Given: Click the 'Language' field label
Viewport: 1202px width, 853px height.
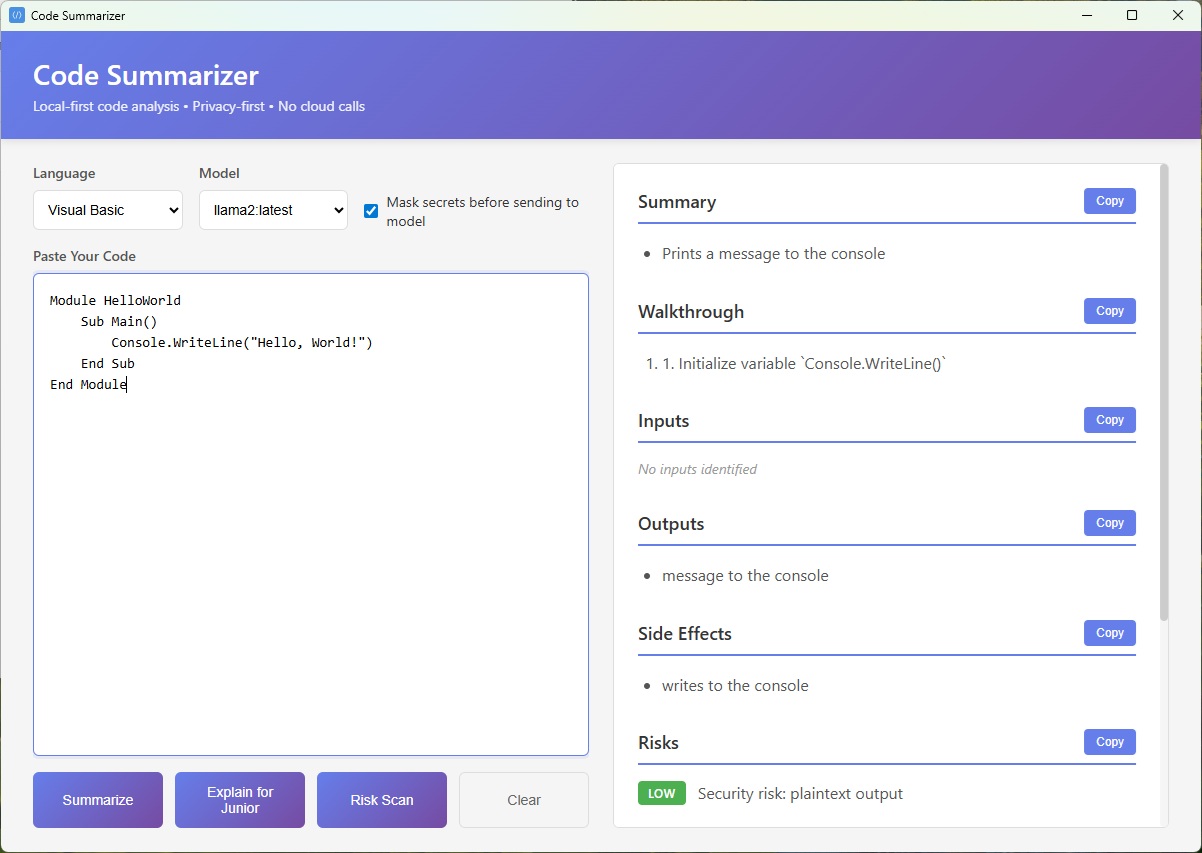Looking at the screenshot, I should click(64, 173).
